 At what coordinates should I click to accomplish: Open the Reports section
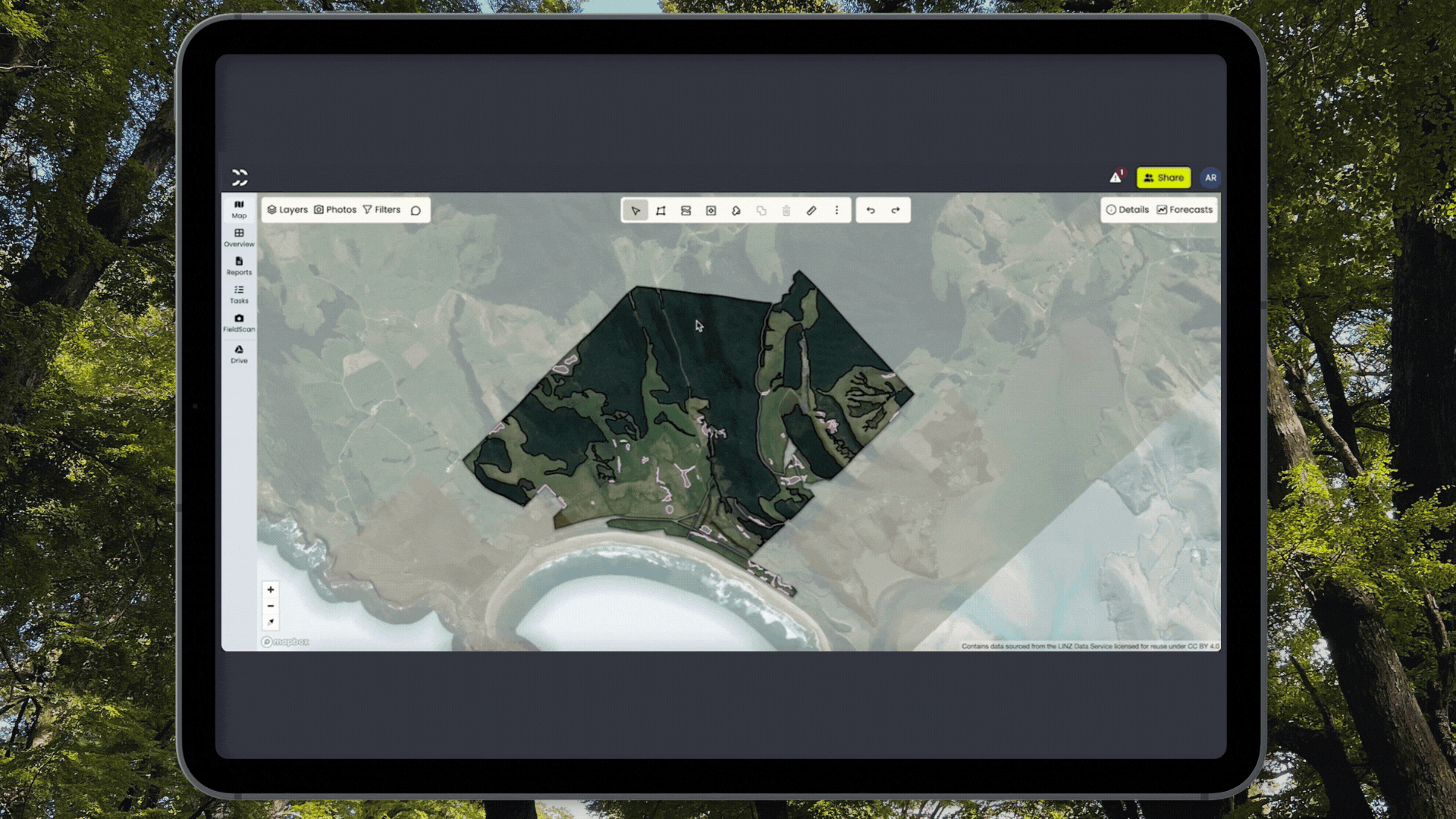pos(239,265)
